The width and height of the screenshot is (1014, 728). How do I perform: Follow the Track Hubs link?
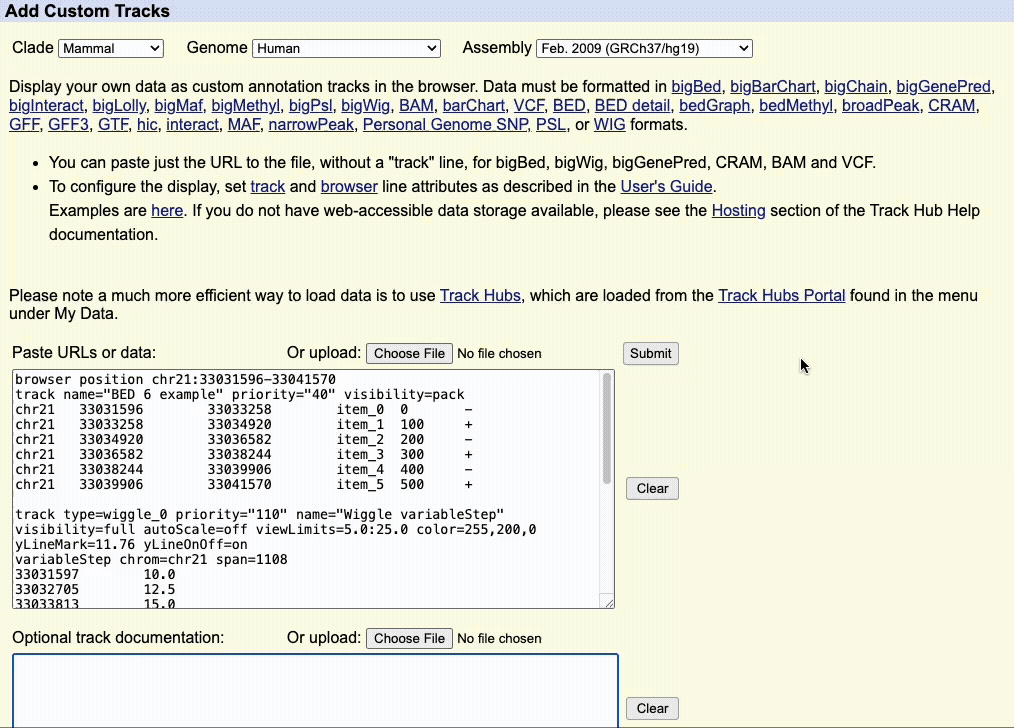pos(483,295)
